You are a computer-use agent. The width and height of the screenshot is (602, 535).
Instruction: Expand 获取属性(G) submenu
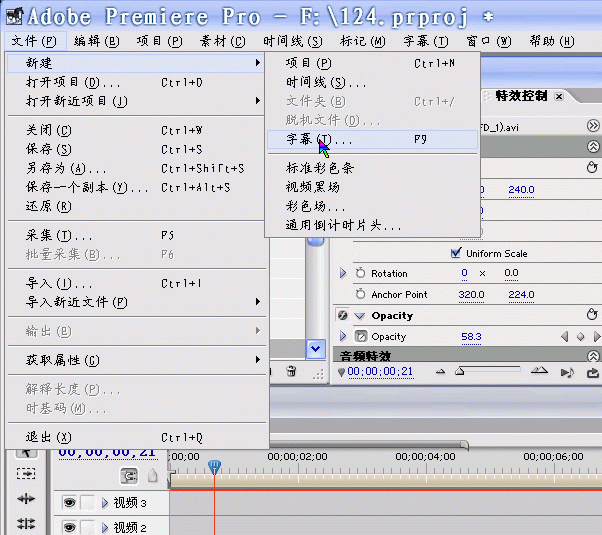(136, 360)
